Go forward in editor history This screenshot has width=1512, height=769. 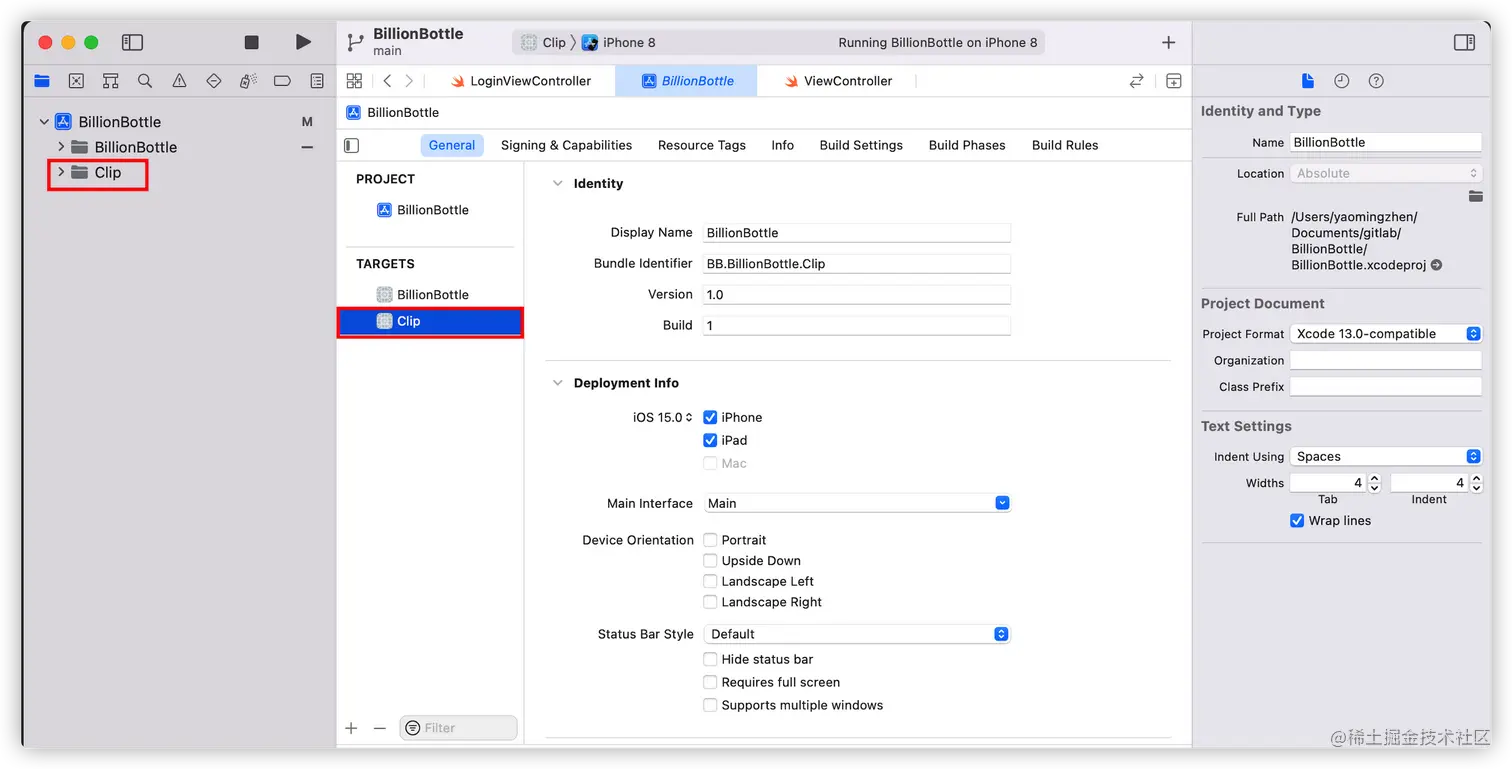coord(409,81)
